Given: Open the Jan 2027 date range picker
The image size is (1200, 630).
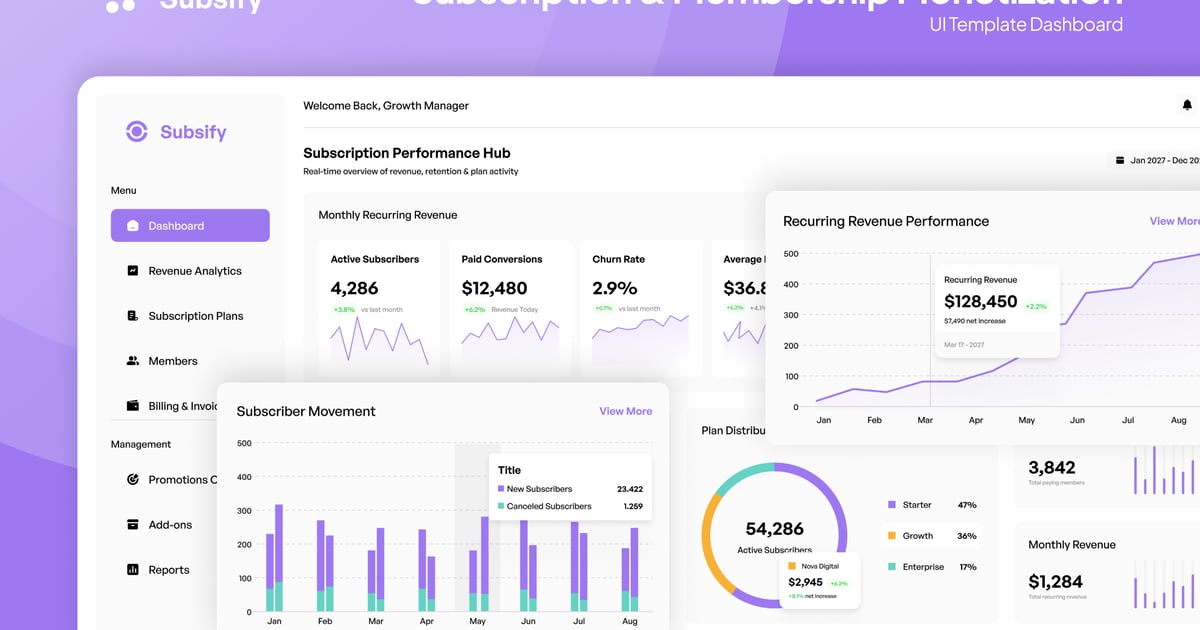Looking at the screenshot, I should 1158,160.
